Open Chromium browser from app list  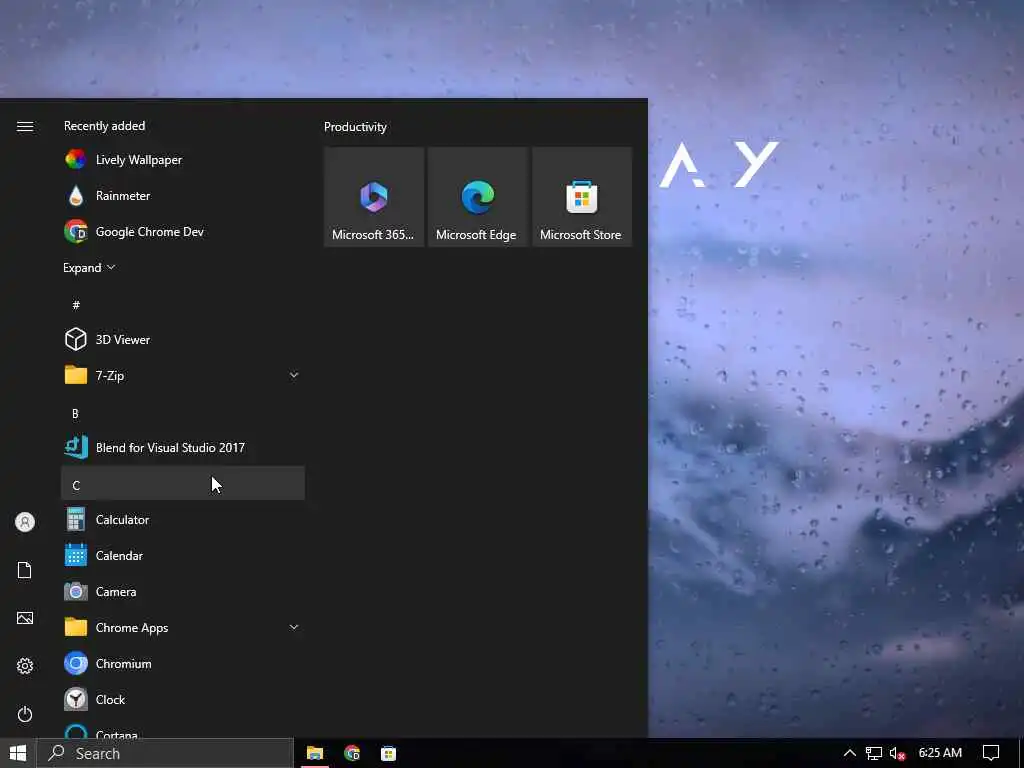183,664
